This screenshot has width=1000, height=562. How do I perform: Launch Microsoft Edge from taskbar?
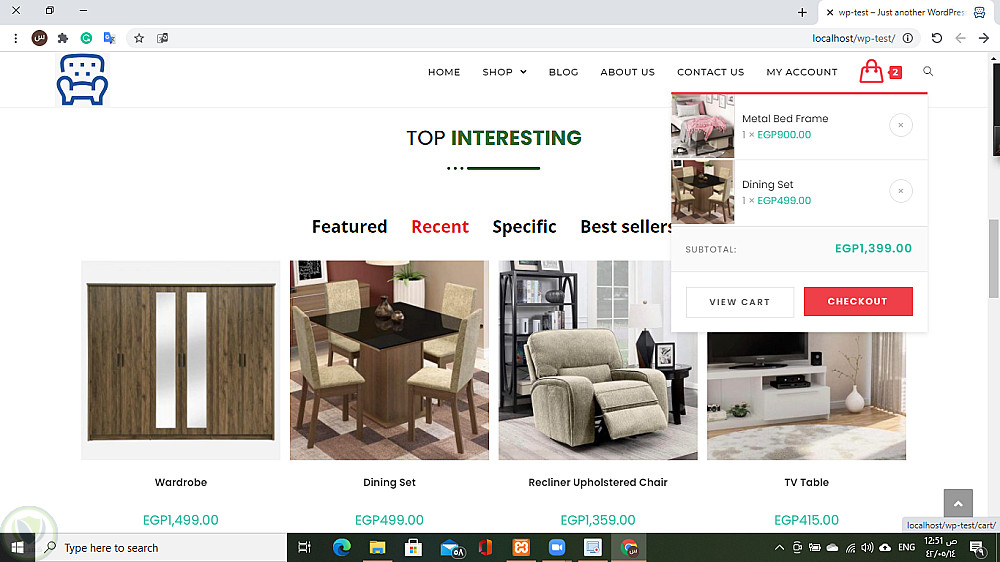tap(342, 547)
